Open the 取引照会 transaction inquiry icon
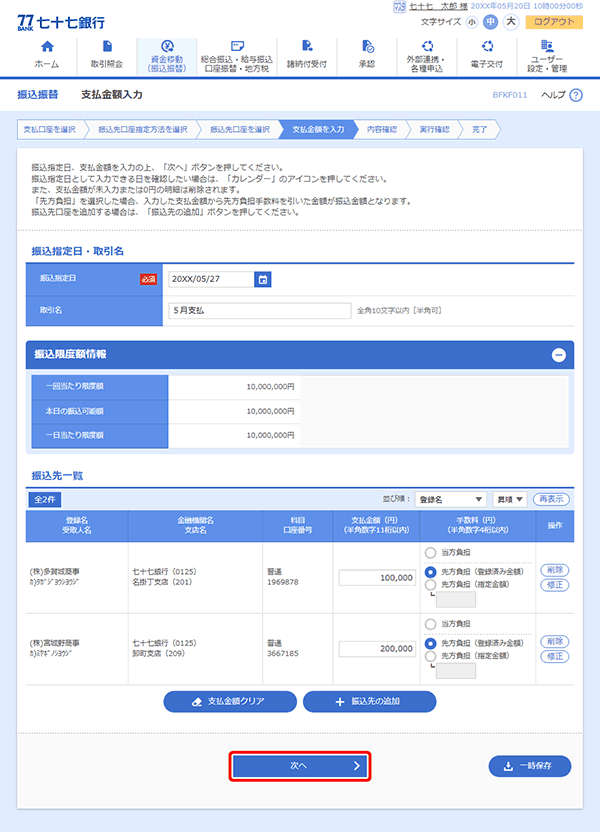 (106, 47)
